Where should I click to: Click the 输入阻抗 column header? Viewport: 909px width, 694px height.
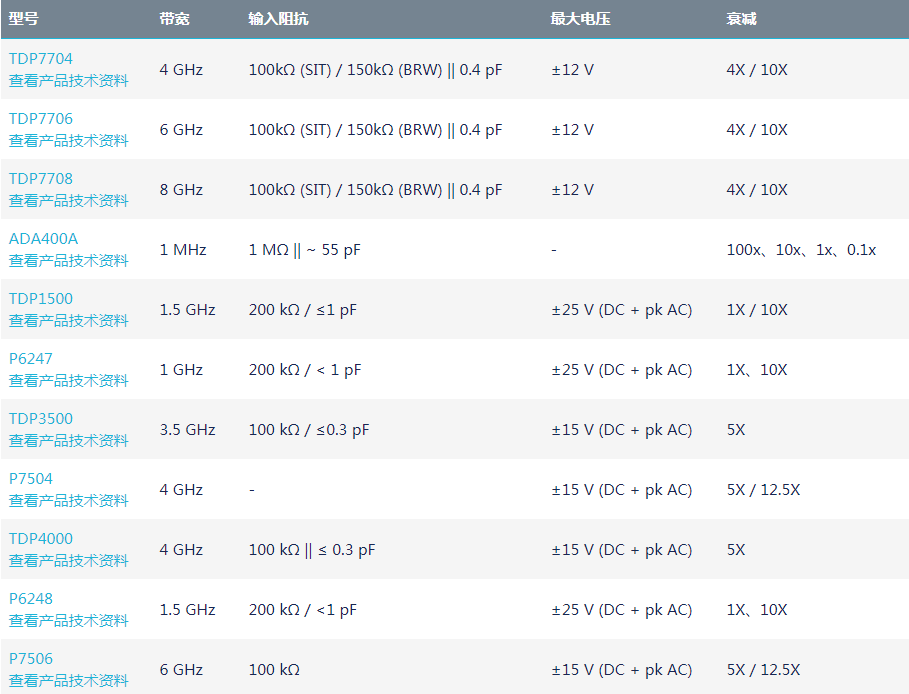(x=278, y=19)
